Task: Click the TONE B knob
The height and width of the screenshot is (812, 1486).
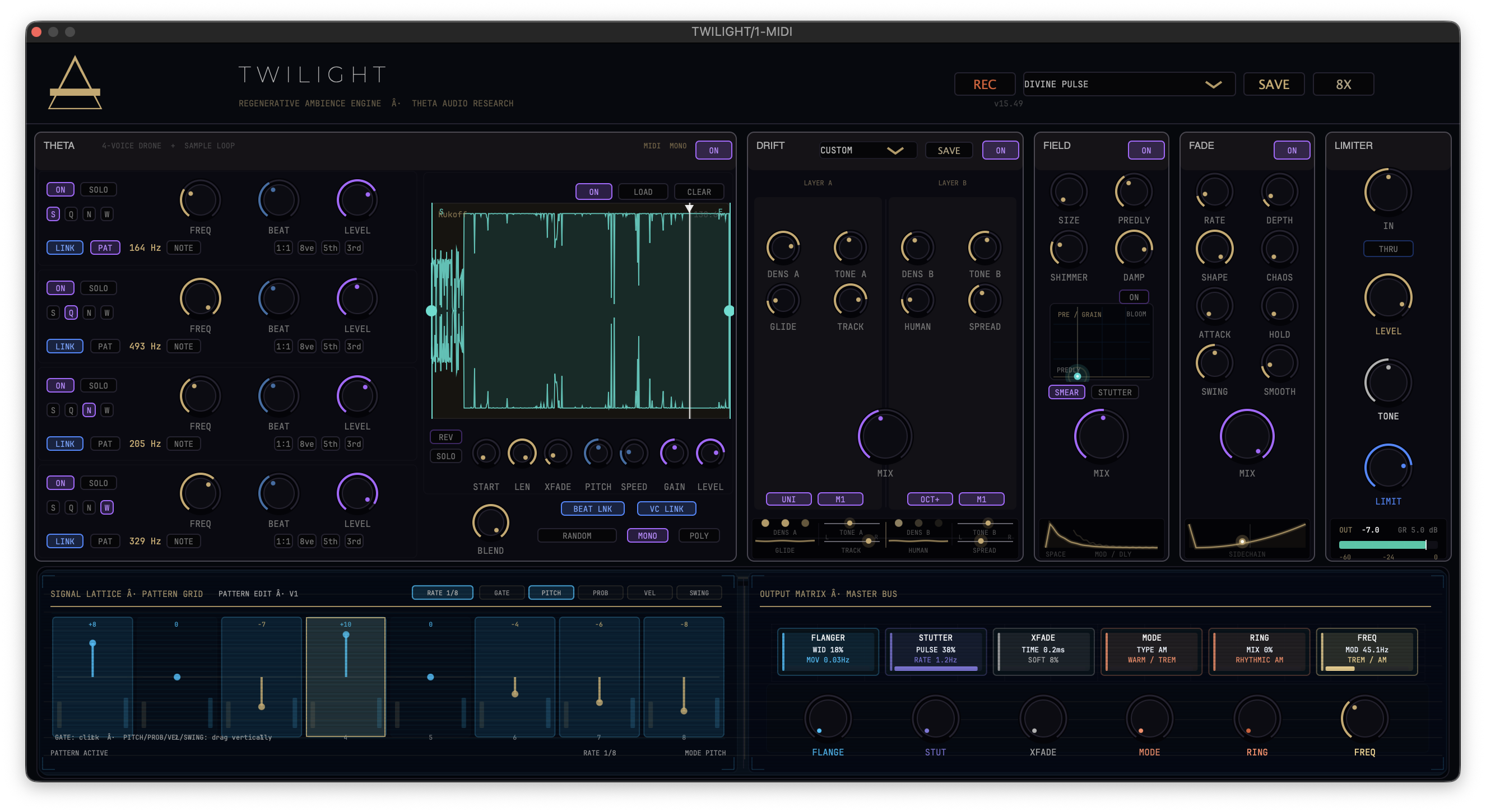Action: point(984,248)
